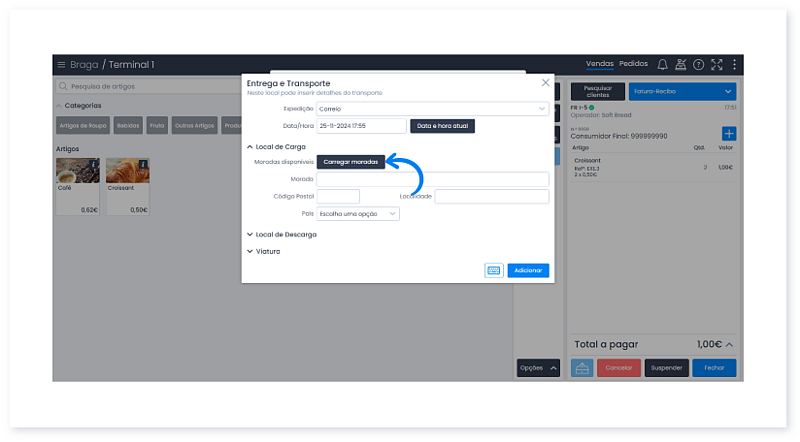Close the Entrega e Transporte dialog

(x=545, y=83)
